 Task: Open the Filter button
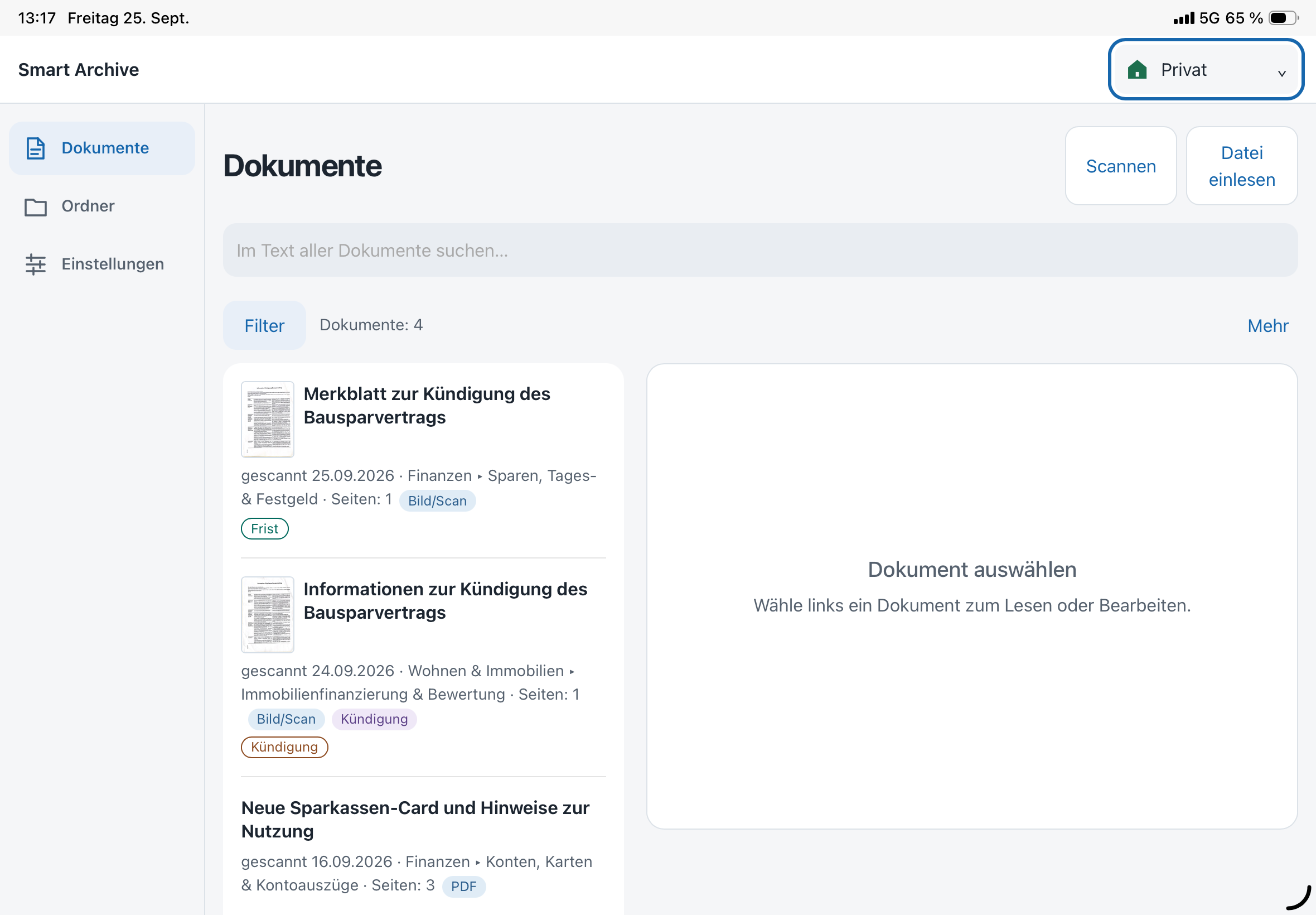tap(264, 326)
